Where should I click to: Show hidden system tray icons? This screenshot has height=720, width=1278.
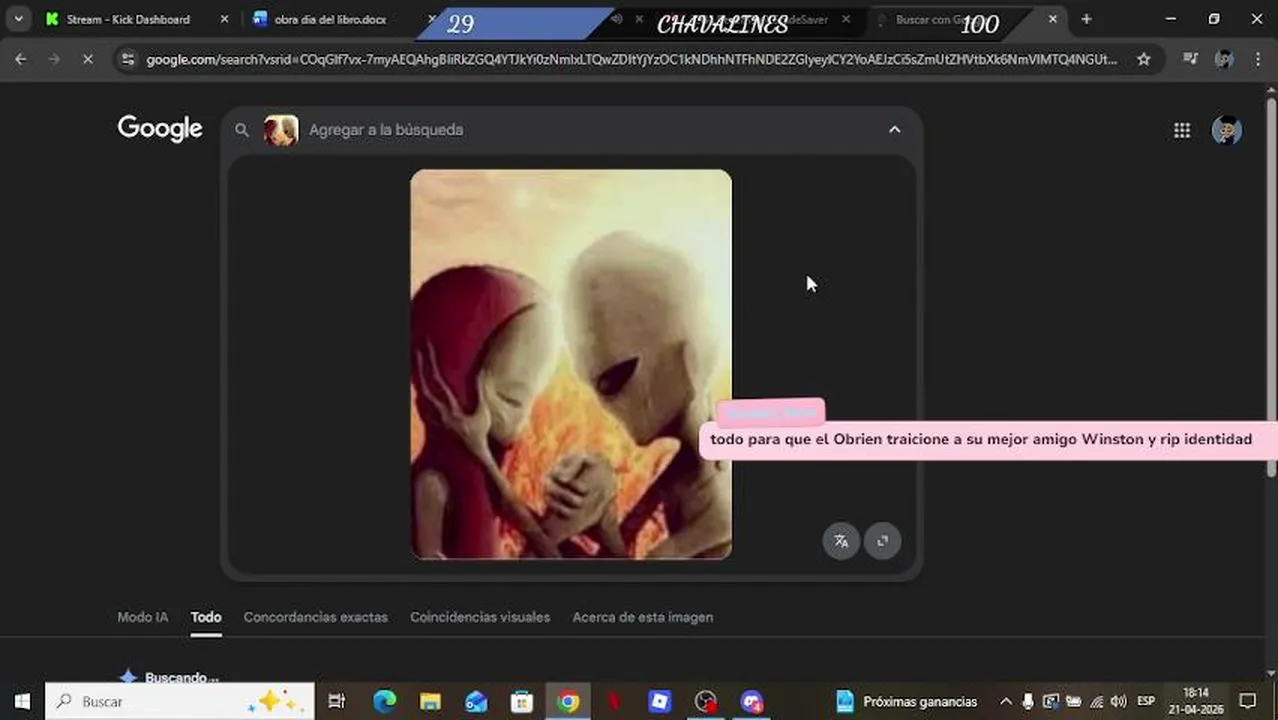[1006, 702]
